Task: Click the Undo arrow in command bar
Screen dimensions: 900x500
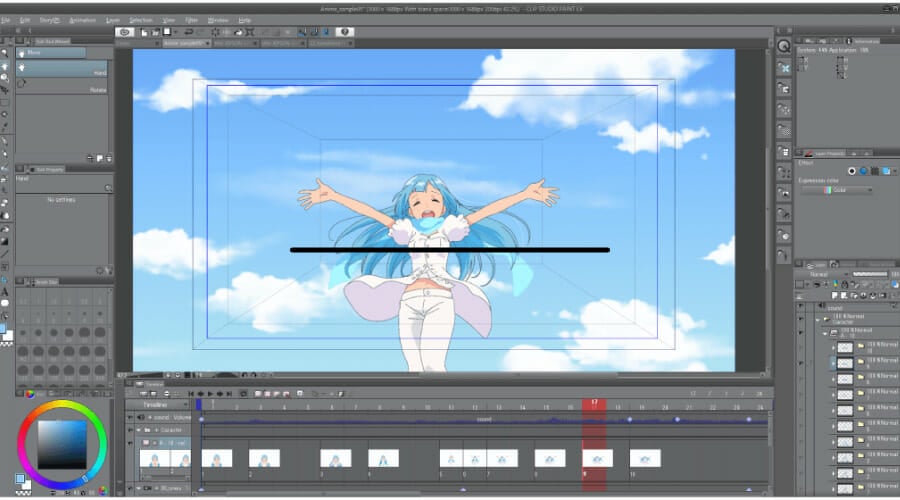Action: coord(188,32)
